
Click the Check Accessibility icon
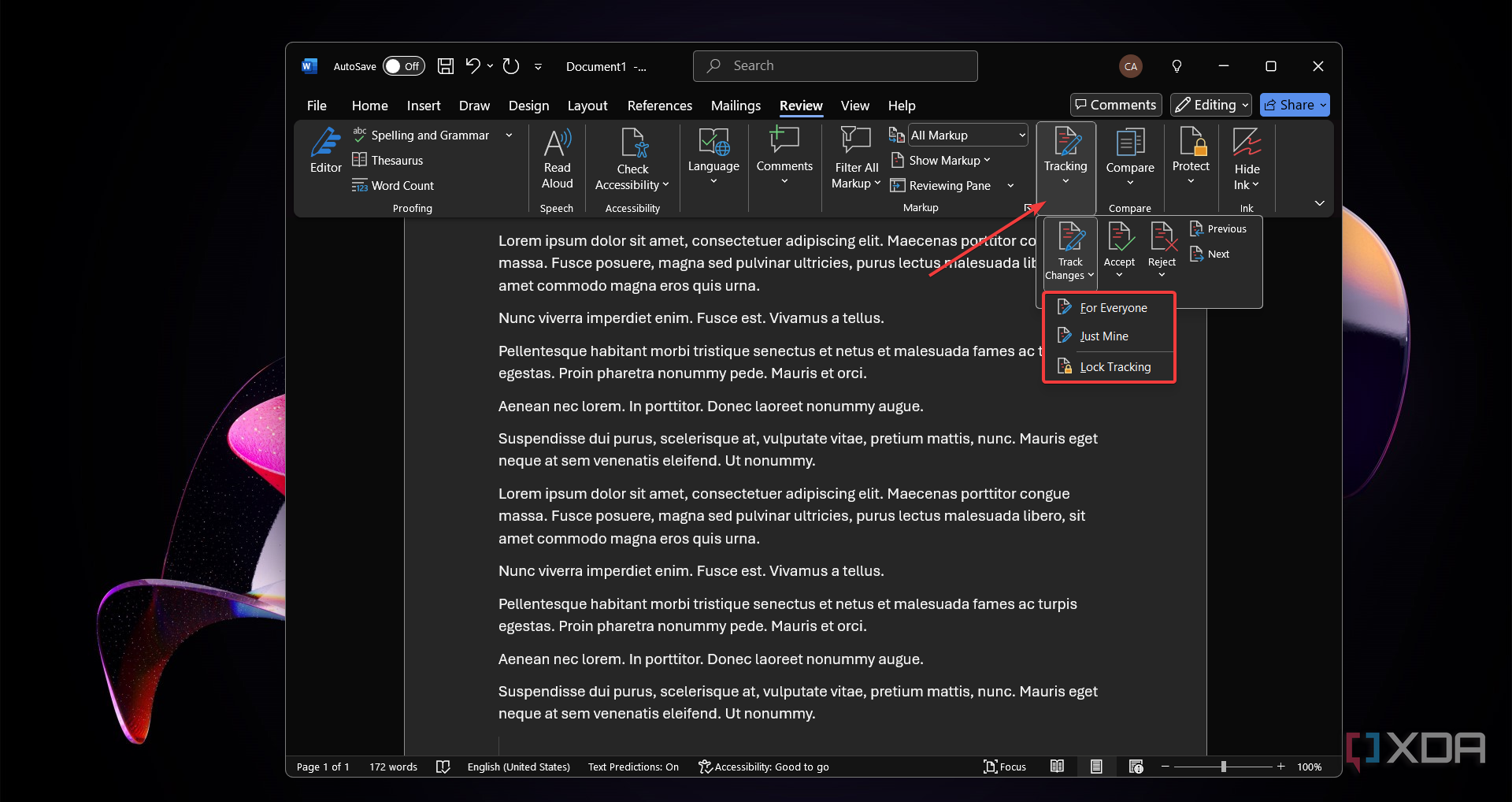coord(633,143)
